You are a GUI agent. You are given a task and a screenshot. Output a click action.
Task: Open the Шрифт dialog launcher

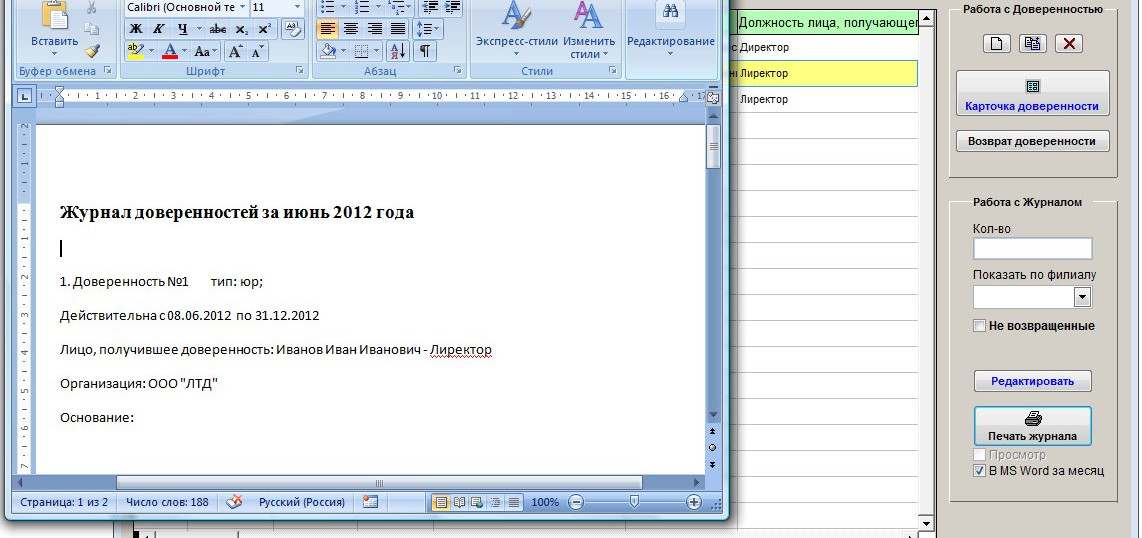299,71
